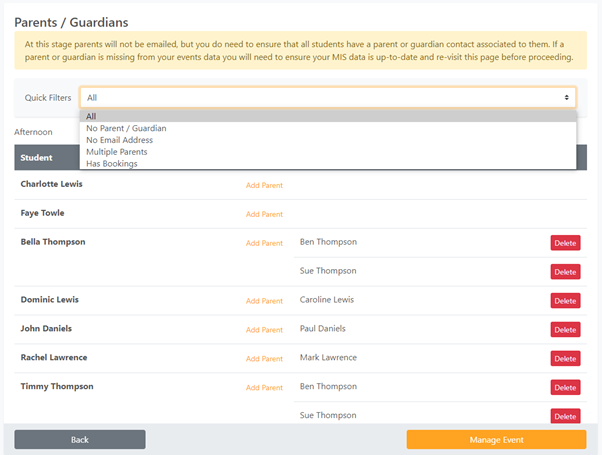
Task: Select the 'All' filter option
Action: click(x=328, y=116)
